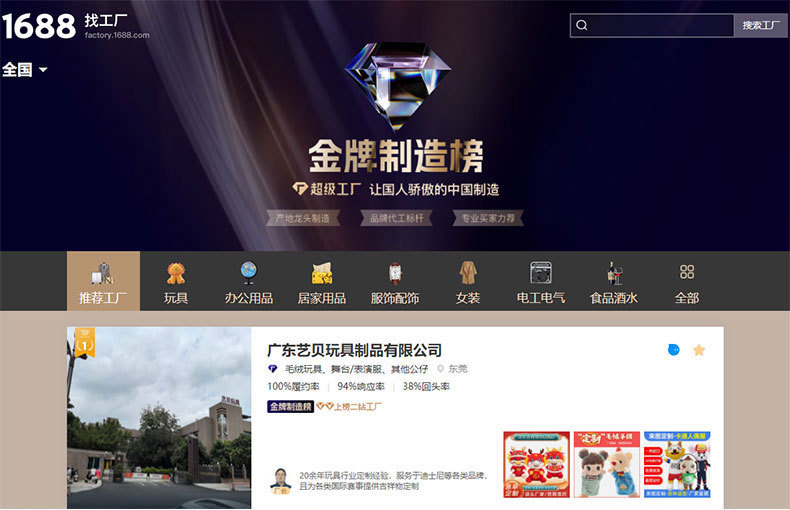Click the watch icon above 服饰配饰
Image resolution: width=790 pixels, height=510 pixels.
click(x=396, y=273)
